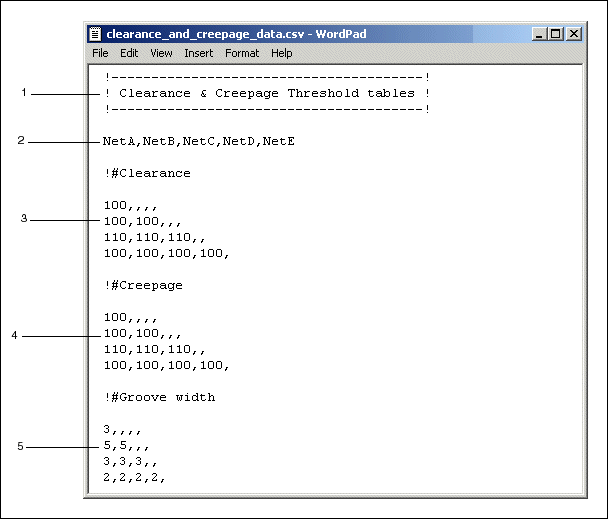Place cursor on the 3,3,3,, line
Image resolution: width=608 pixels, height=519 pixels.
coord(130,462)
